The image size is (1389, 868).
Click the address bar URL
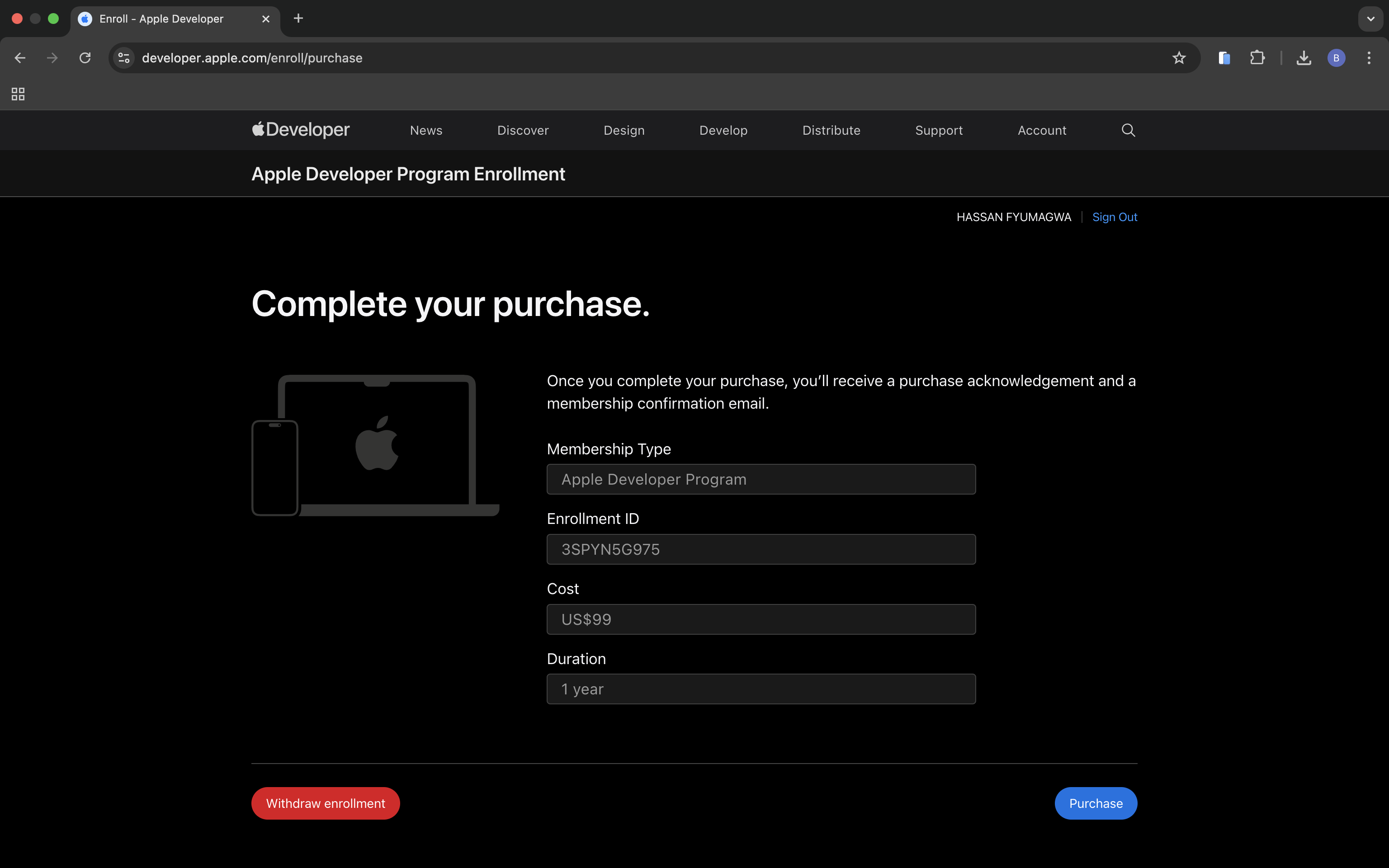[x=252, y=58]
